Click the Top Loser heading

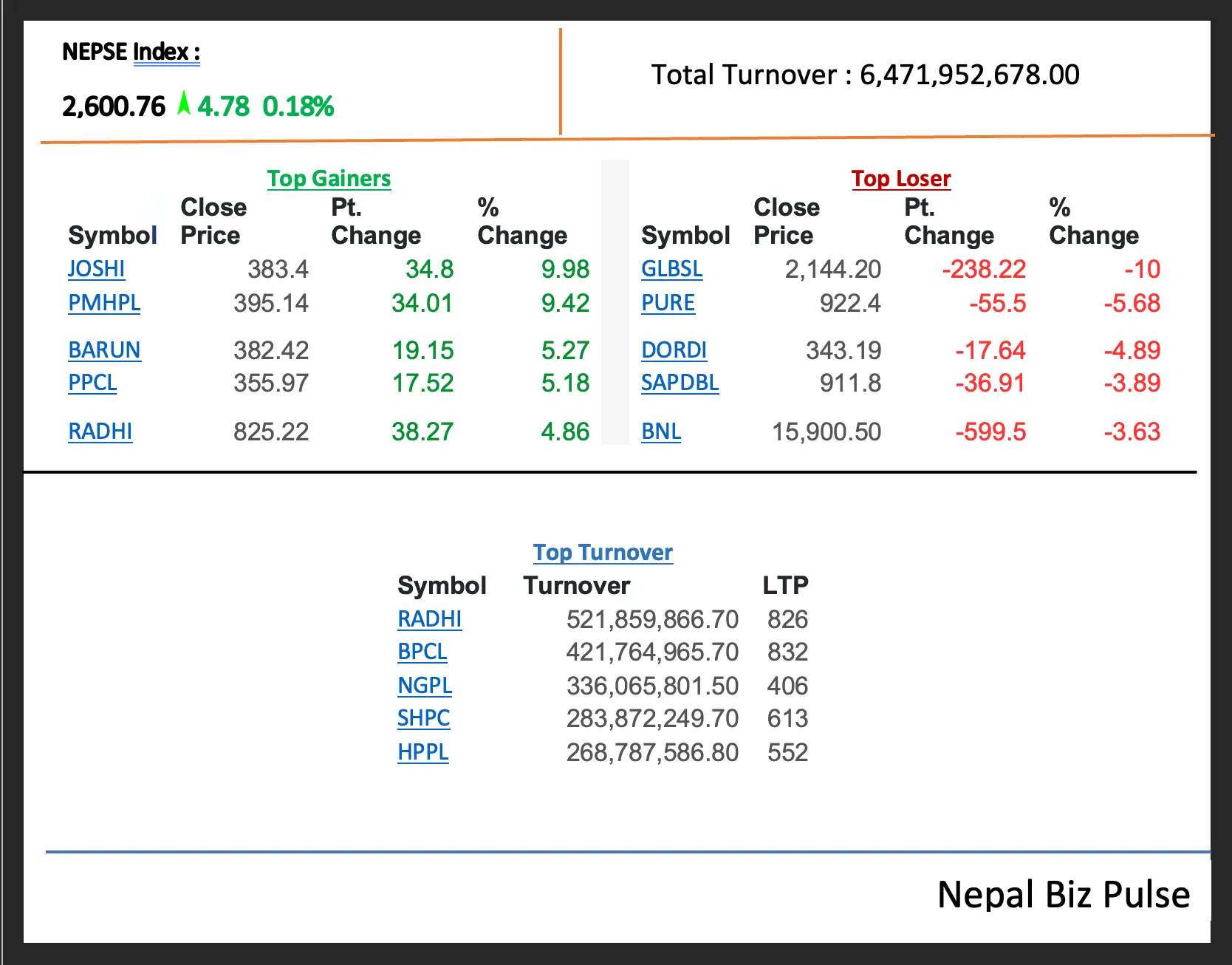900,179
